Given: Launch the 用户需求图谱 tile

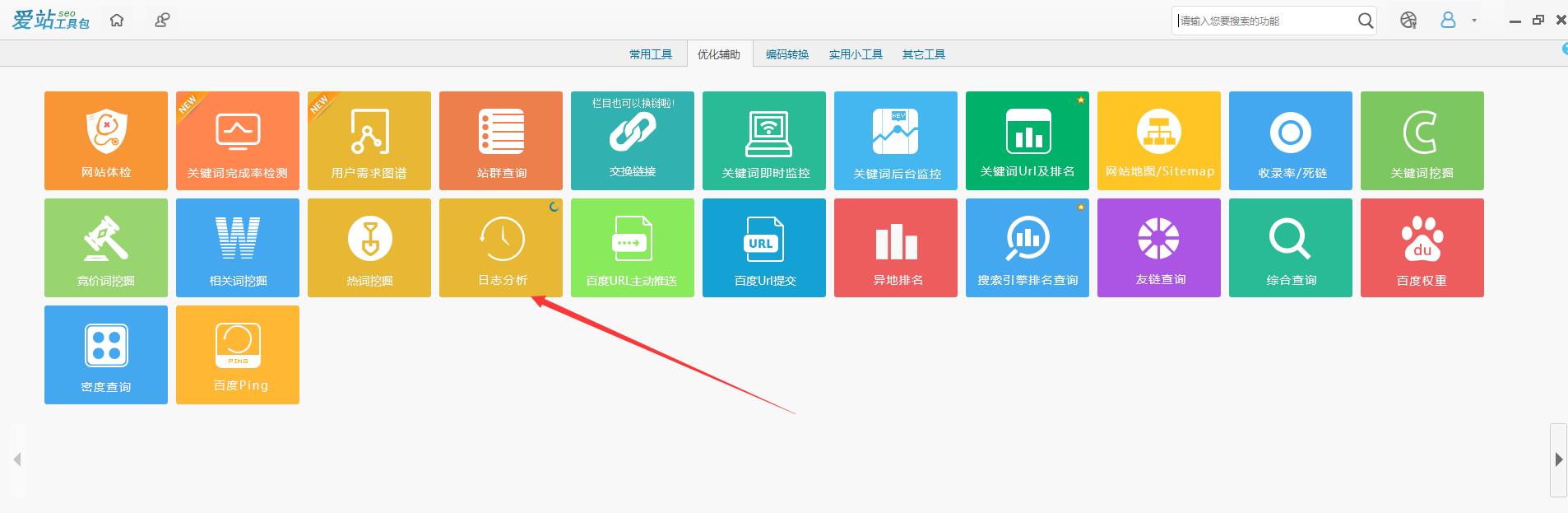Looking at the screenshot, I should pos(369,141).
